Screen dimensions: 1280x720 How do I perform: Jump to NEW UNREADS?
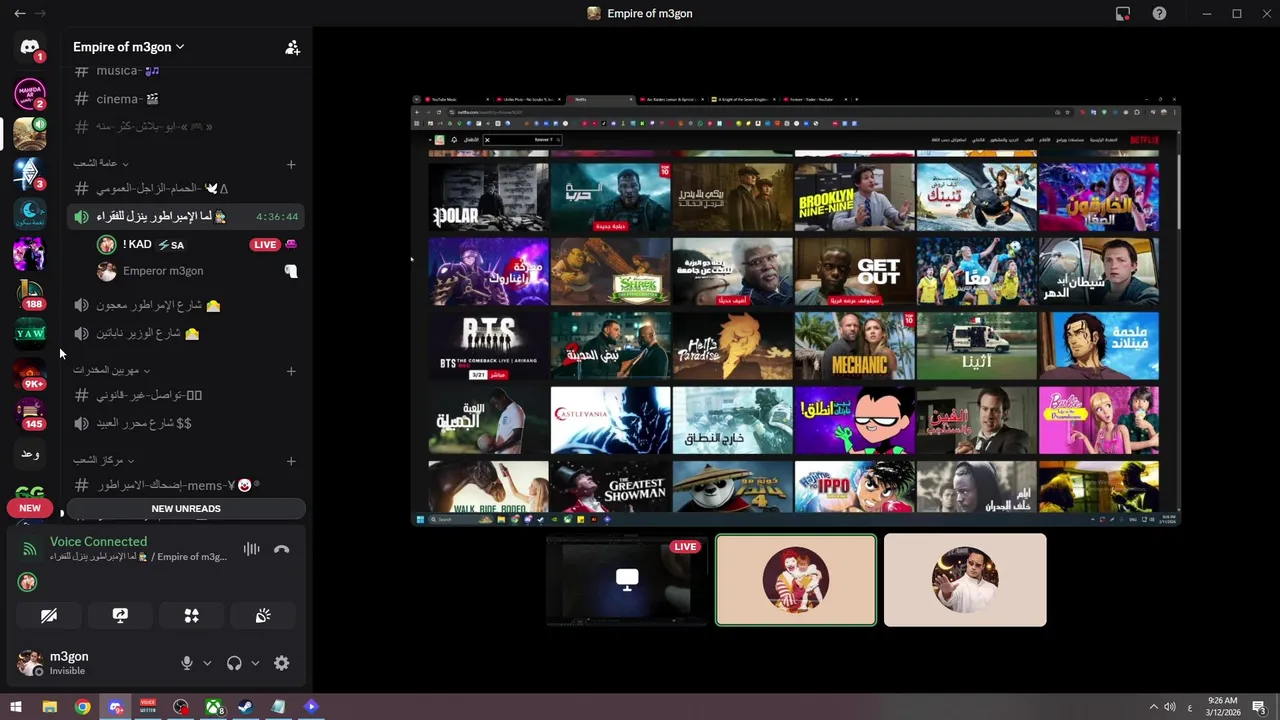[186, 508]
